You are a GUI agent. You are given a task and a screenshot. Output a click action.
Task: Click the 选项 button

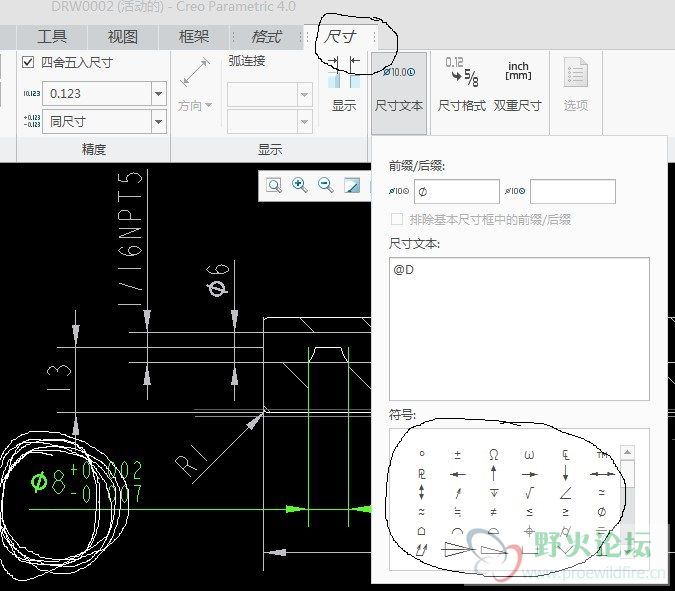576,86
